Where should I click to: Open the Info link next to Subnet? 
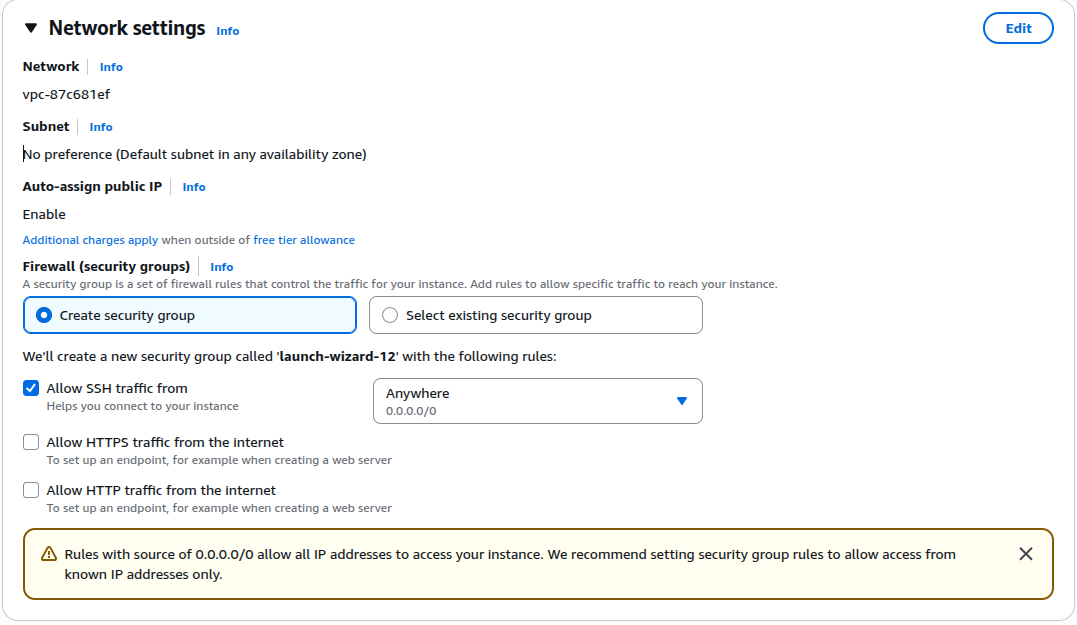click(x=101, y=127)
